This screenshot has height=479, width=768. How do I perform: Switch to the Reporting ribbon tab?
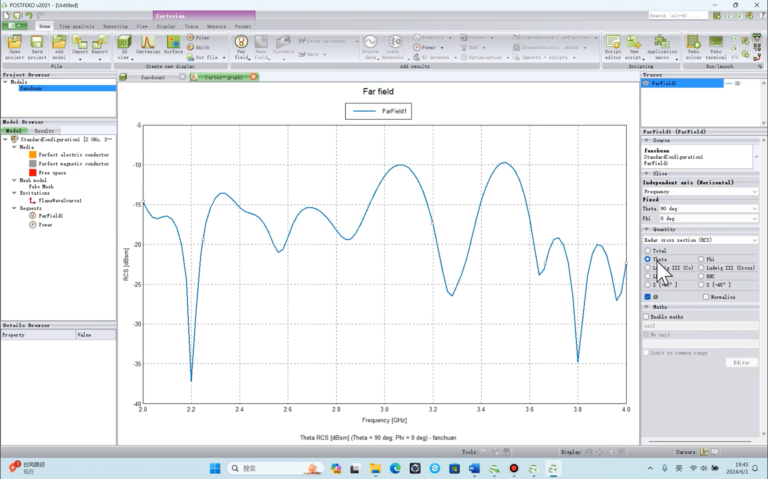(115, 26)
